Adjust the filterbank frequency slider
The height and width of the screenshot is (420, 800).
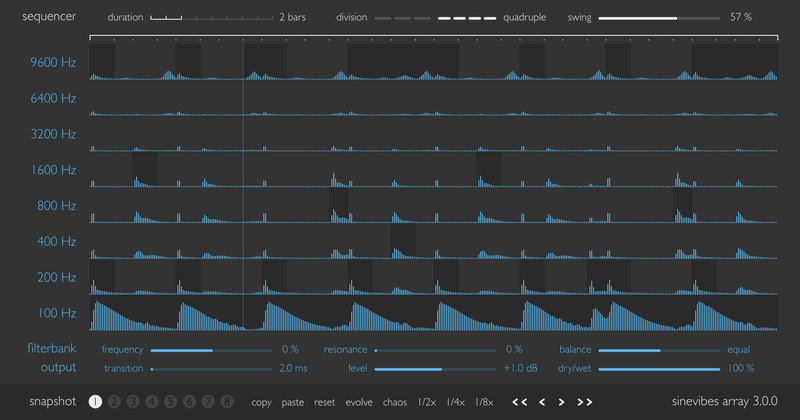tap(212, 351)
